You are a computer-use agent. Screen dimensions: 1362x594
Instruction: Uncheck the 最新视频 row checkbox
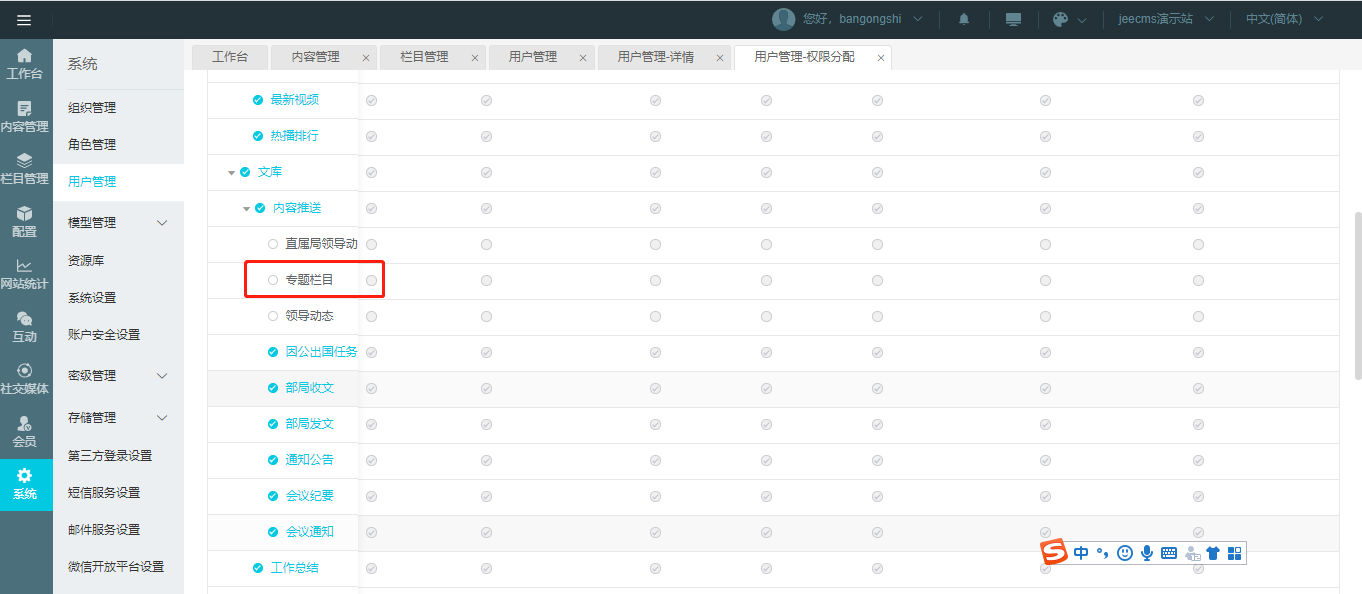[258, 100]
